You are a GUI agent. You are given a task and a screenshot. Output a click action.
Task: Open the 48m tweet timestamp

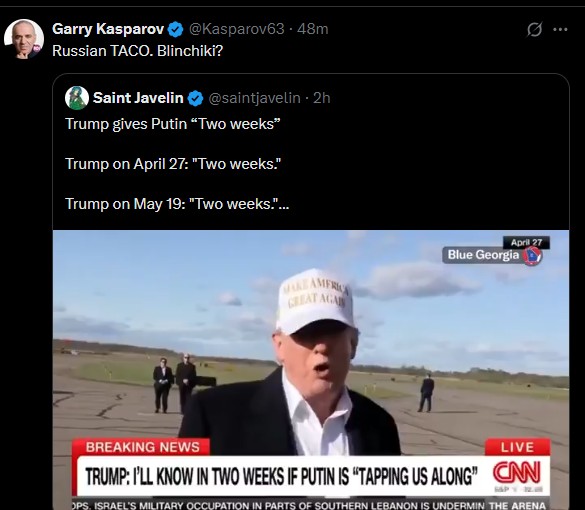coord(313,29)
